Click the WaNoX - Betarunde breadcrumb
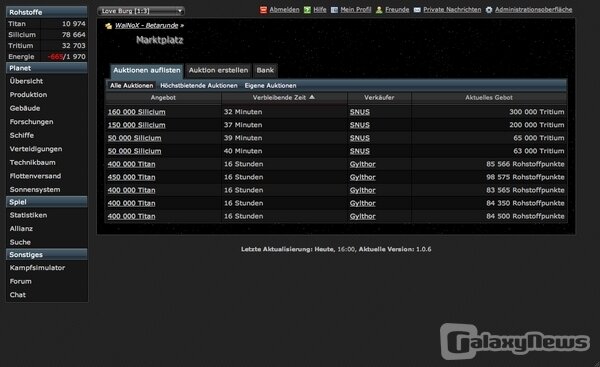This screenshot has width=600, height=367. 147,26
